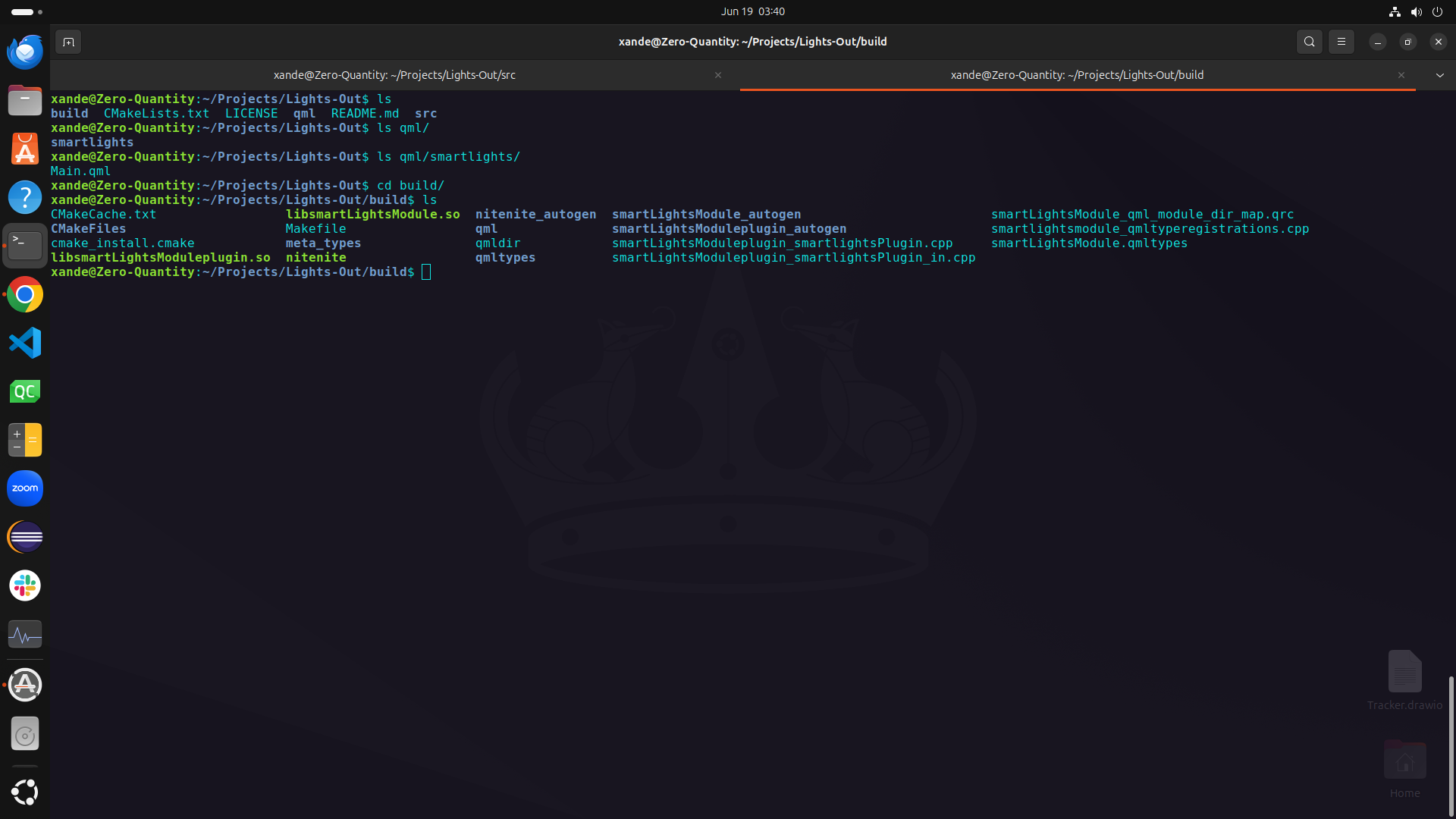Screen dimensions: 1456x819
Task: Open the clock showing Jun 19 03:40
Action: click(753, 11)
